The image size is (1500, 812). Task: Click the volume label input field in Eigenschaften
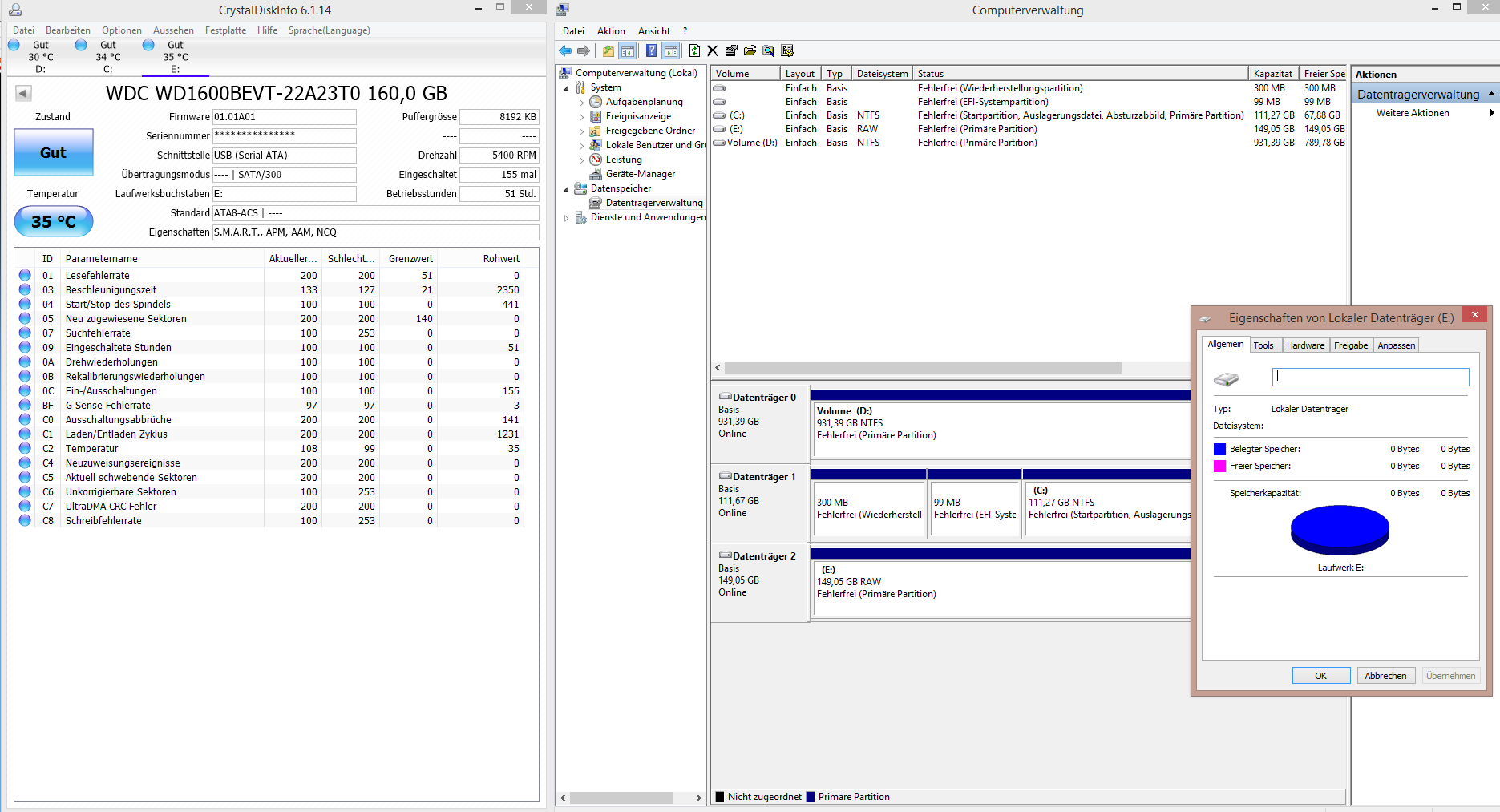pyautogui.click(x=1371, y=377)
